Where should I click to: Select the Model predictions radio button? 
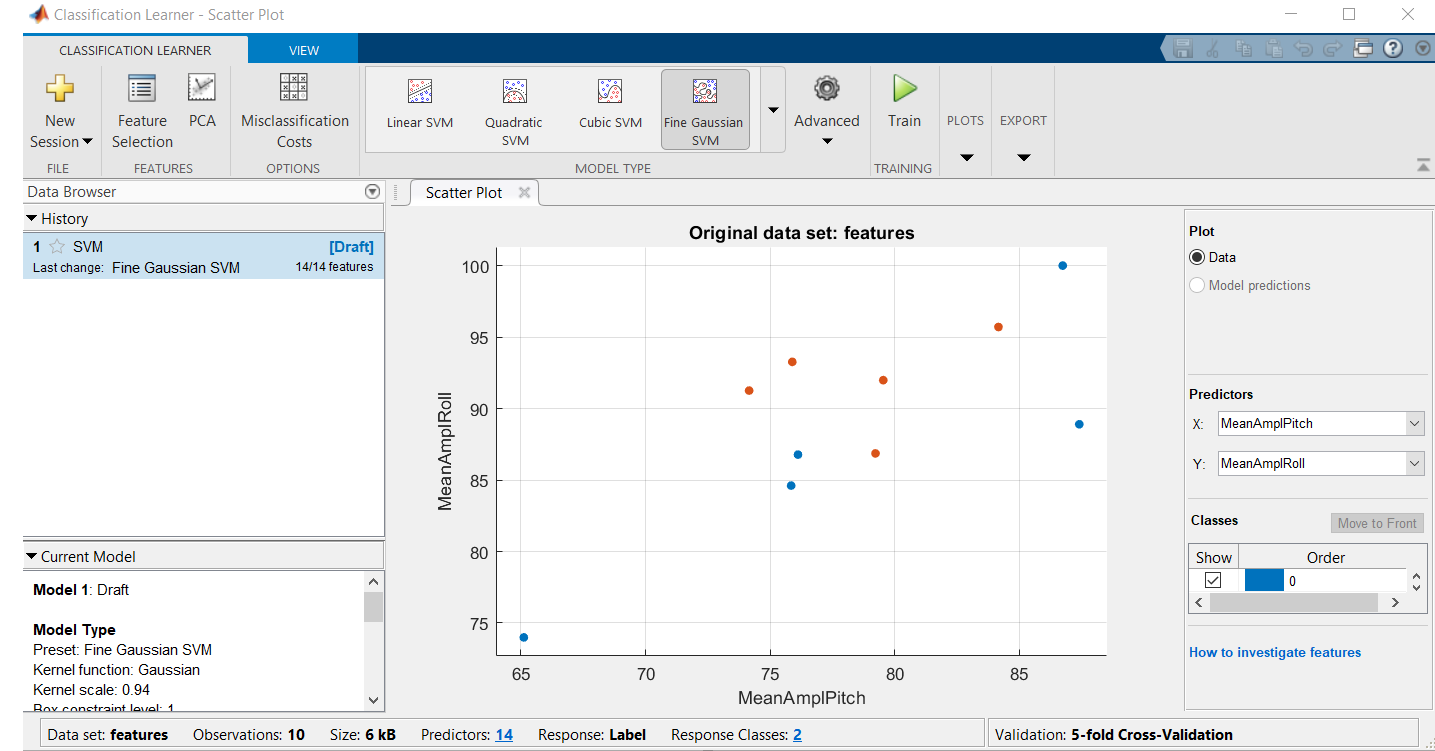[x=1196, y=285]
